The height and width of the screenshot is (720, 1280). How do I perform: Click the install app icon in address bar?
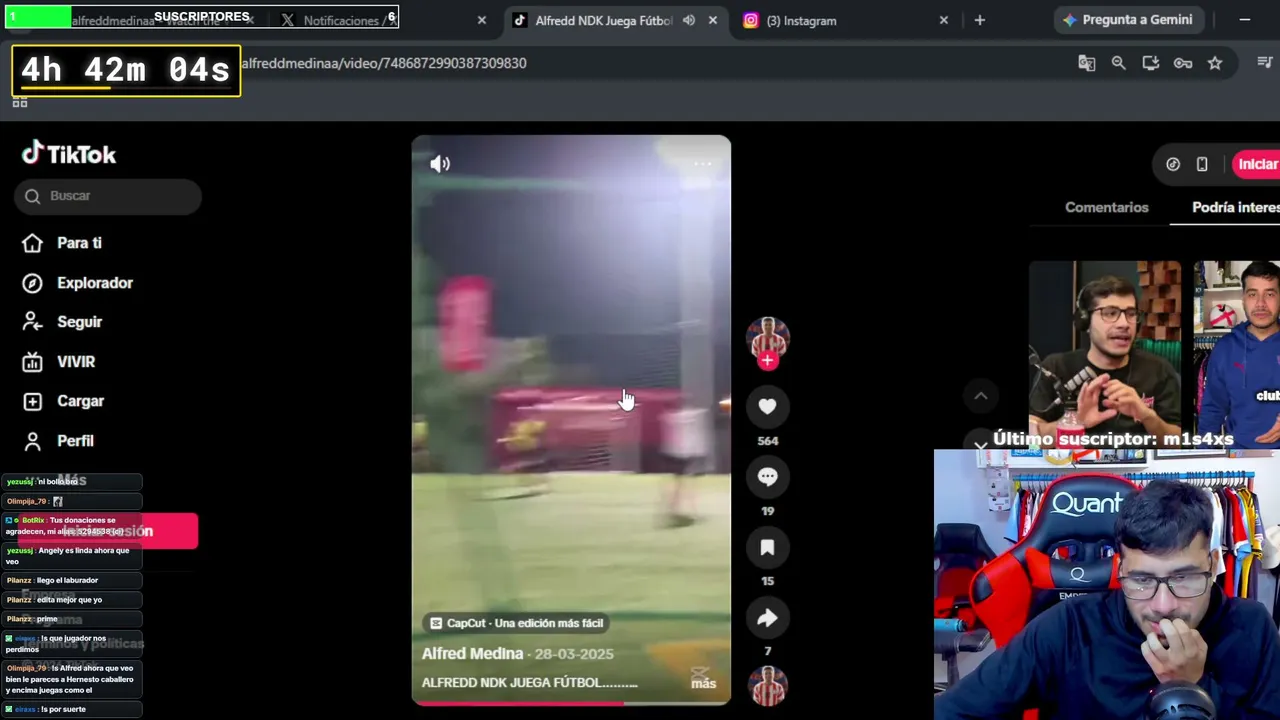(1150, 63)
